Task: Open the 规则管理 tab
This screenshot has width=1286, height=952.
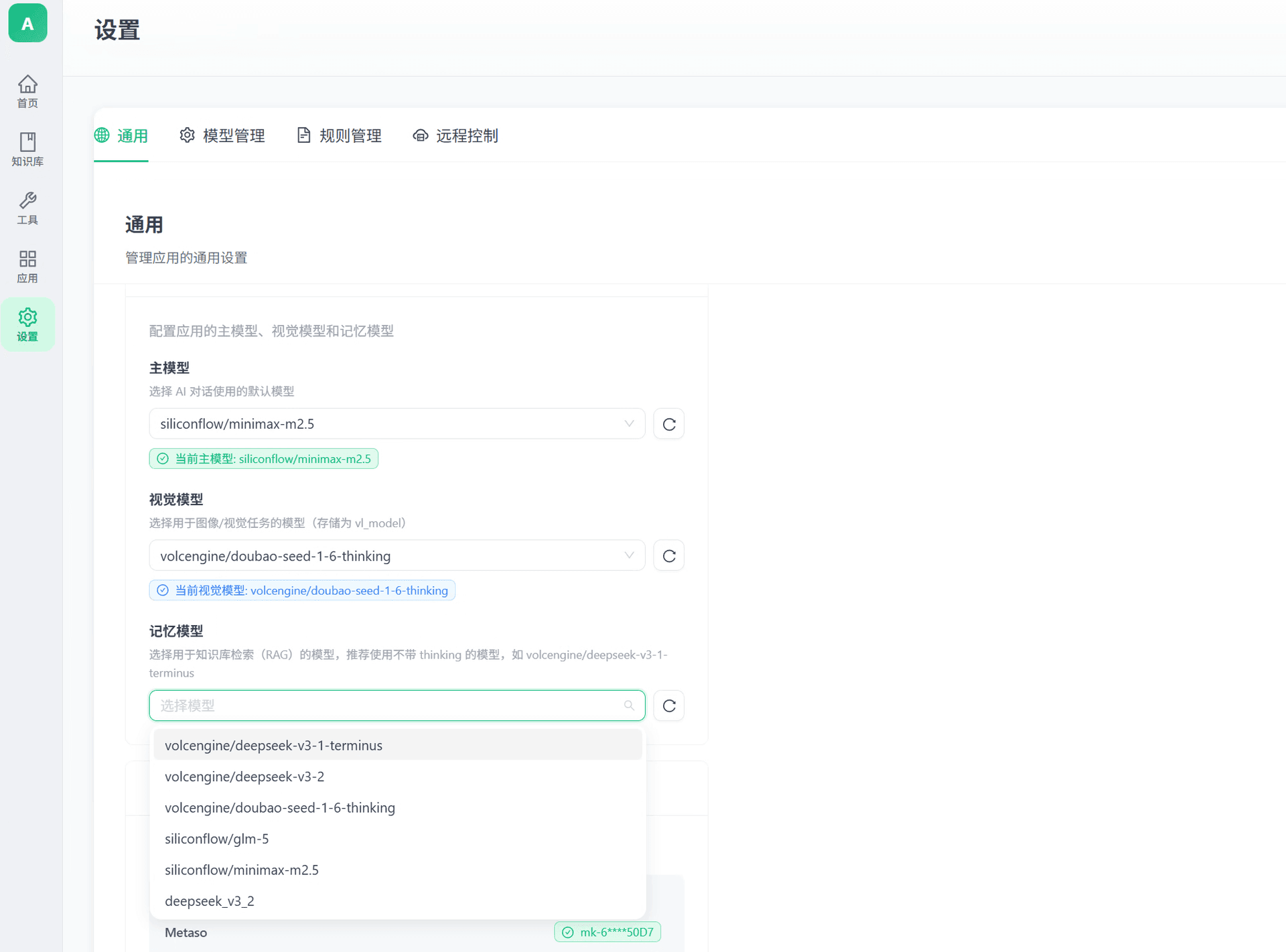Action: (x=339, y=135)
